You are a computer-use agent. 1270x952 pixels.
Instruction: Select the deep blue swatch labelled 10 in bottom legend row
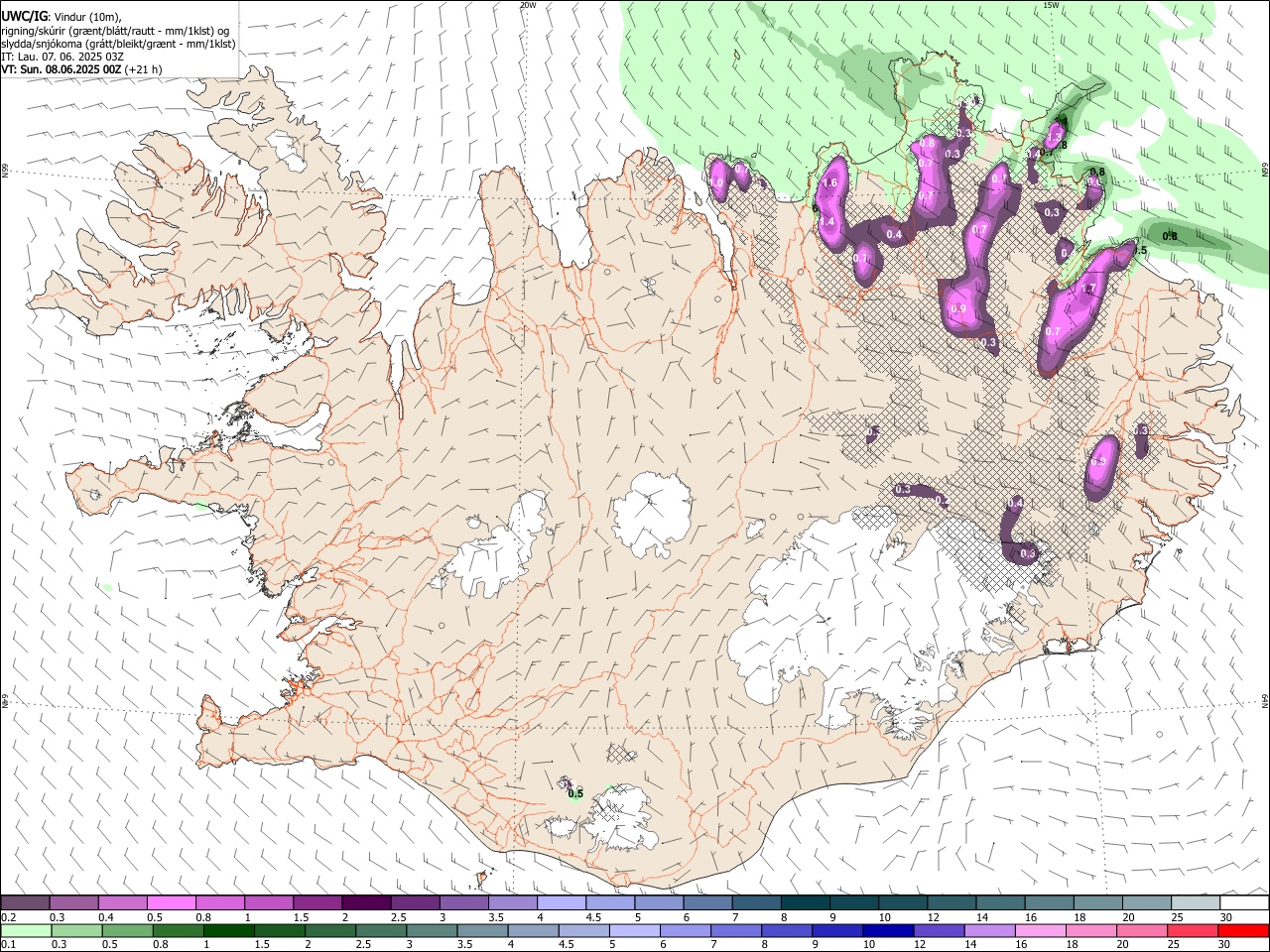[887, 930]
